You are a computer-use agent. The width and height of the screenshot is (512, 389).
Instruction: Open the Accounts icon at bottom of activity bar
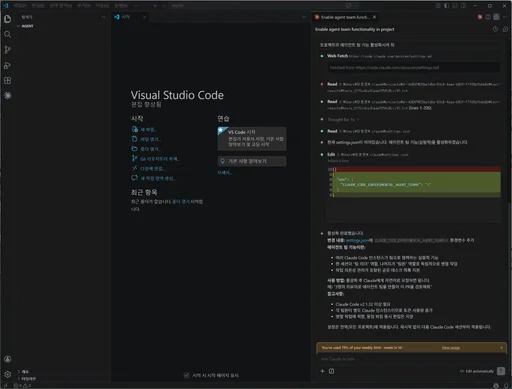click(8, 359)
